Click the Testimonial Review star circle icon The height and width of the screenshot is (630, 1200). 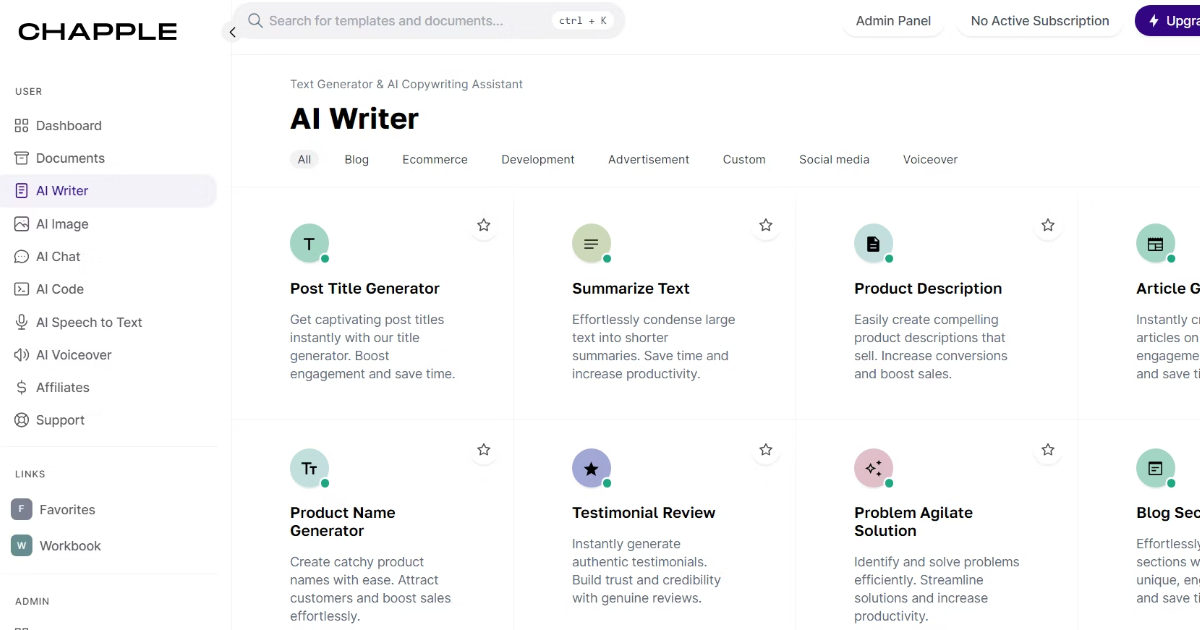click(591, 468)
